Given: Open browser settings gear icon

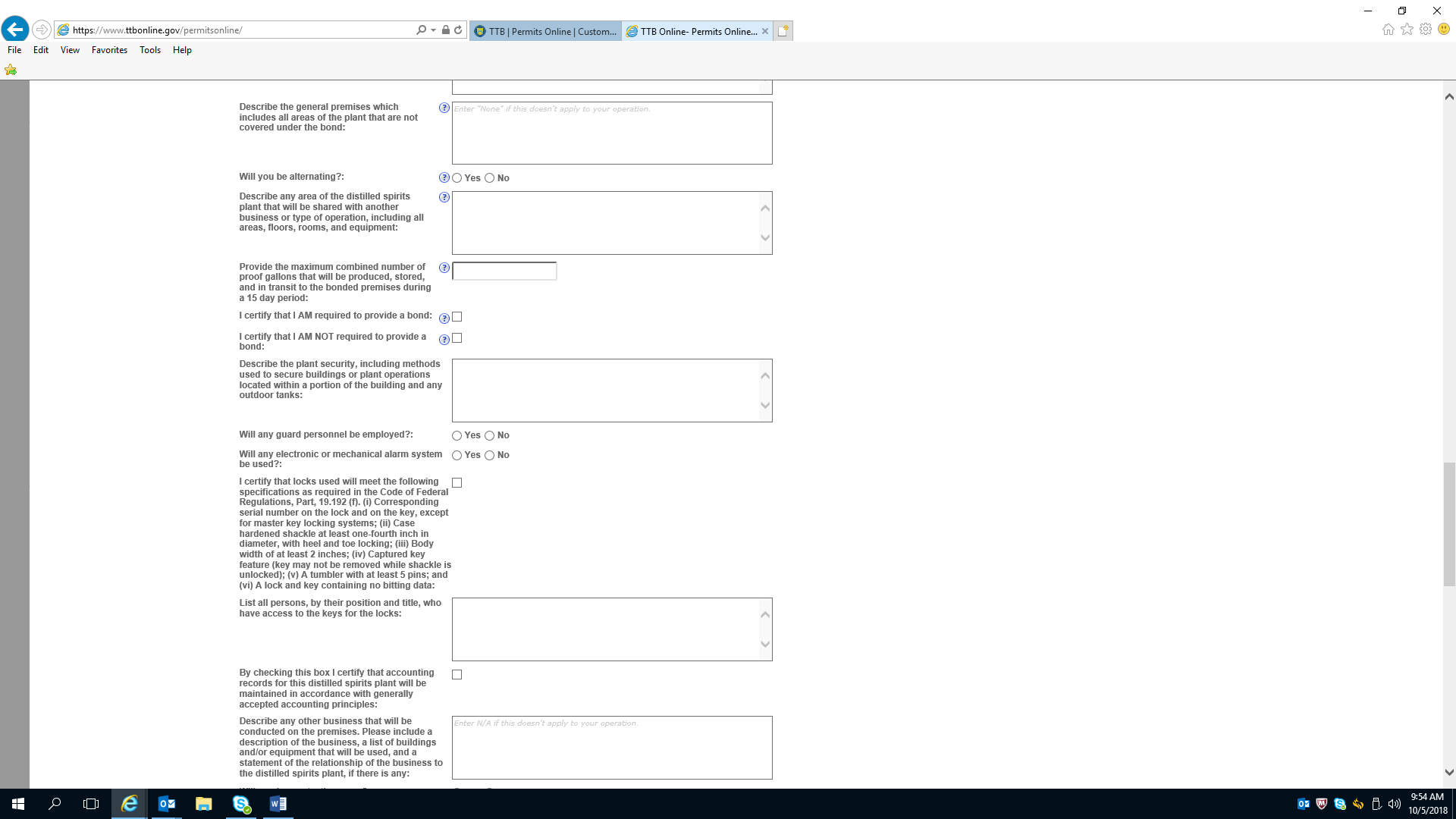Looking at the screenshot, I should [1426, 30].
